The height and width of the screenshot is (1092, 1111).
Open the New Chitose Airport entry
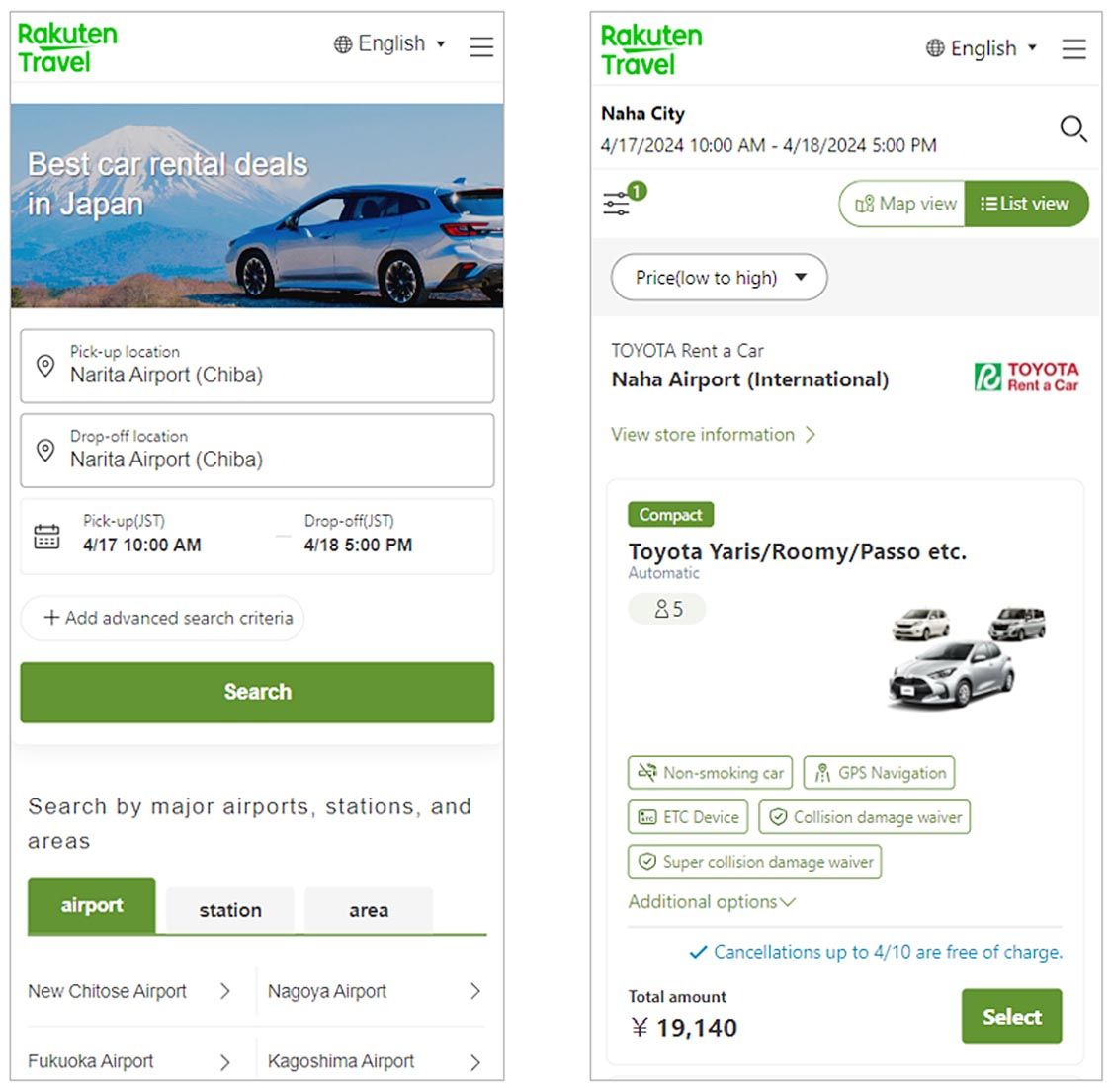128,991
